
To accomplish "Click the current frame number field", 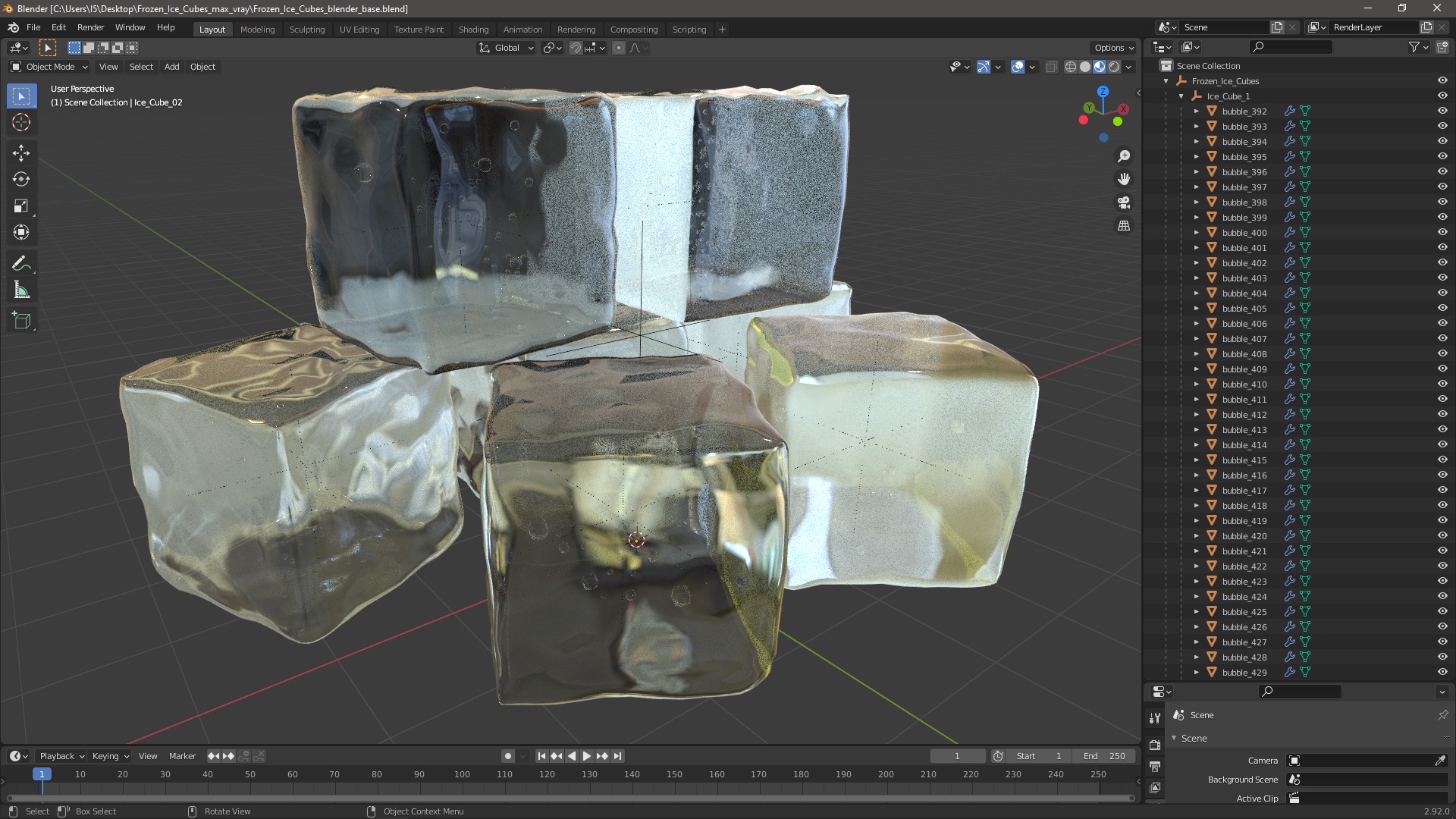I will [958, 756].
